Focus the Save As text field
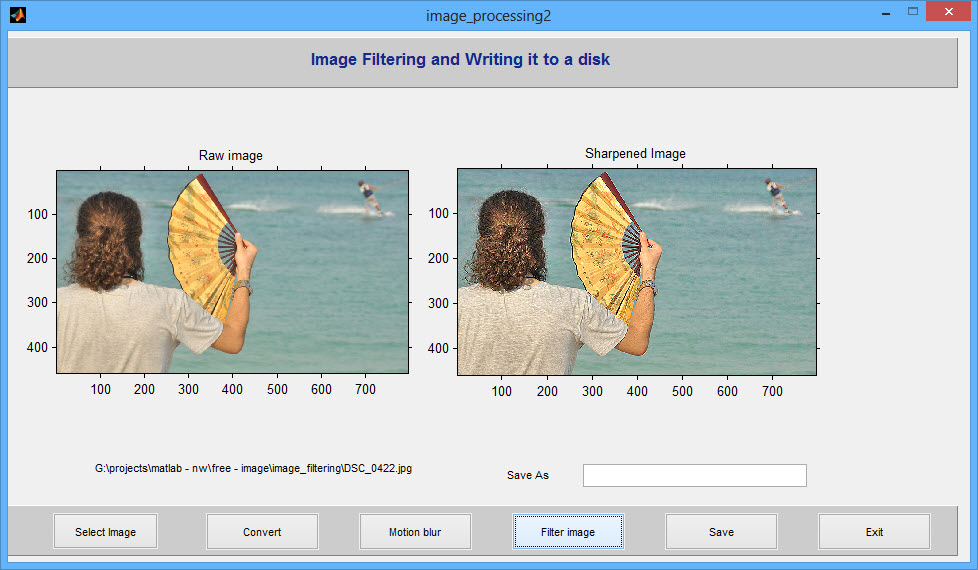Viewport: 978px width, 570px height. tap(694, 475)
